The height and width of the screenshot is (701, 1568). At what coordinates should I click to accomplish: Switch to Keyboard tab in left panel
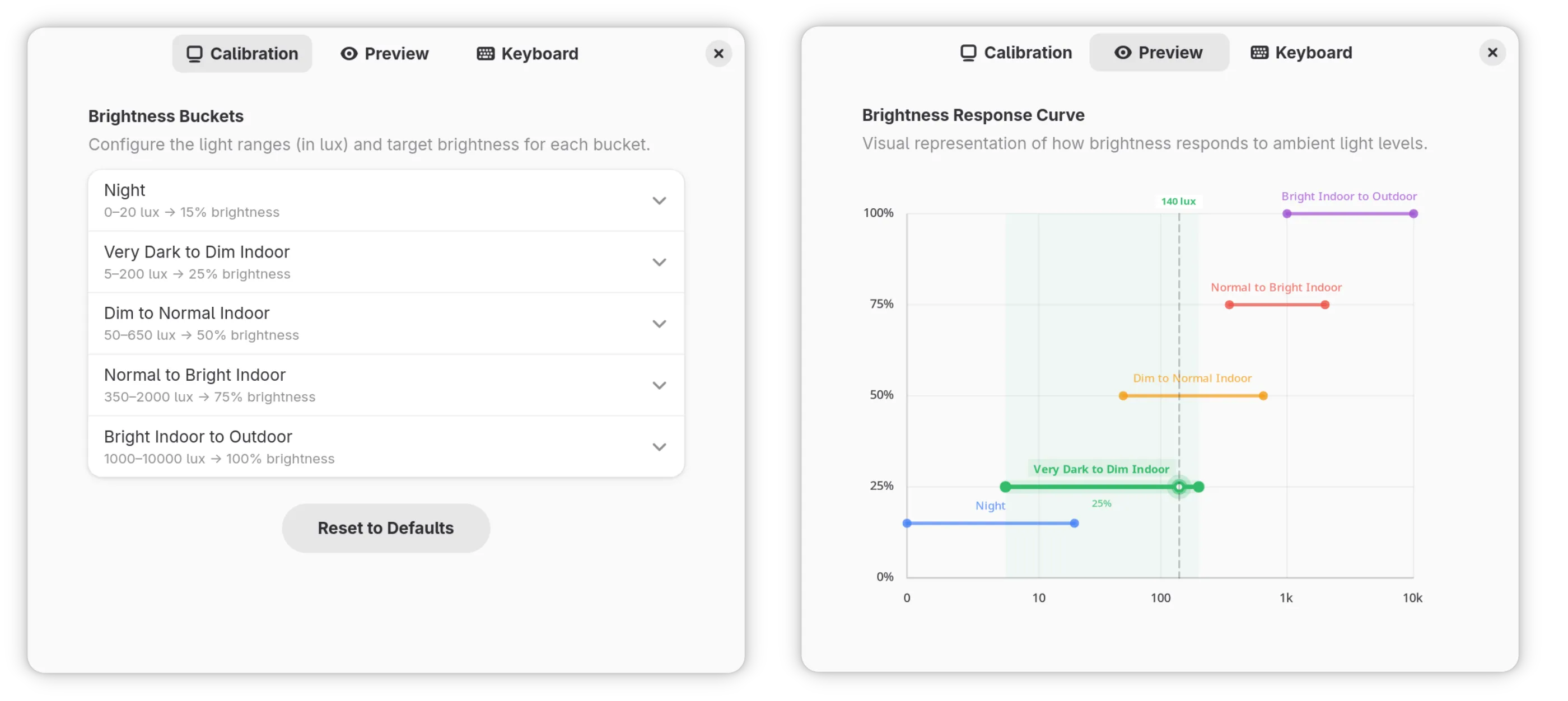[527, 54]
